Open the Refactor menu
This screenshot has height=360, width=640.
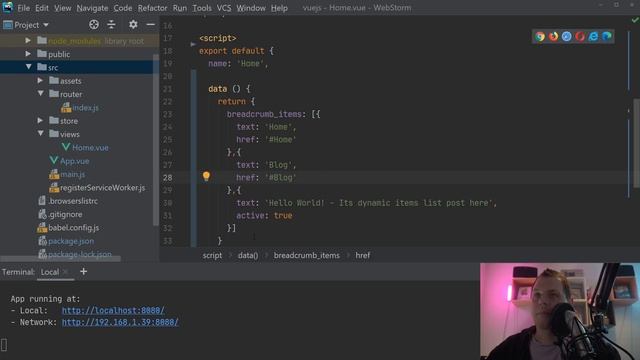click(152, 8)
